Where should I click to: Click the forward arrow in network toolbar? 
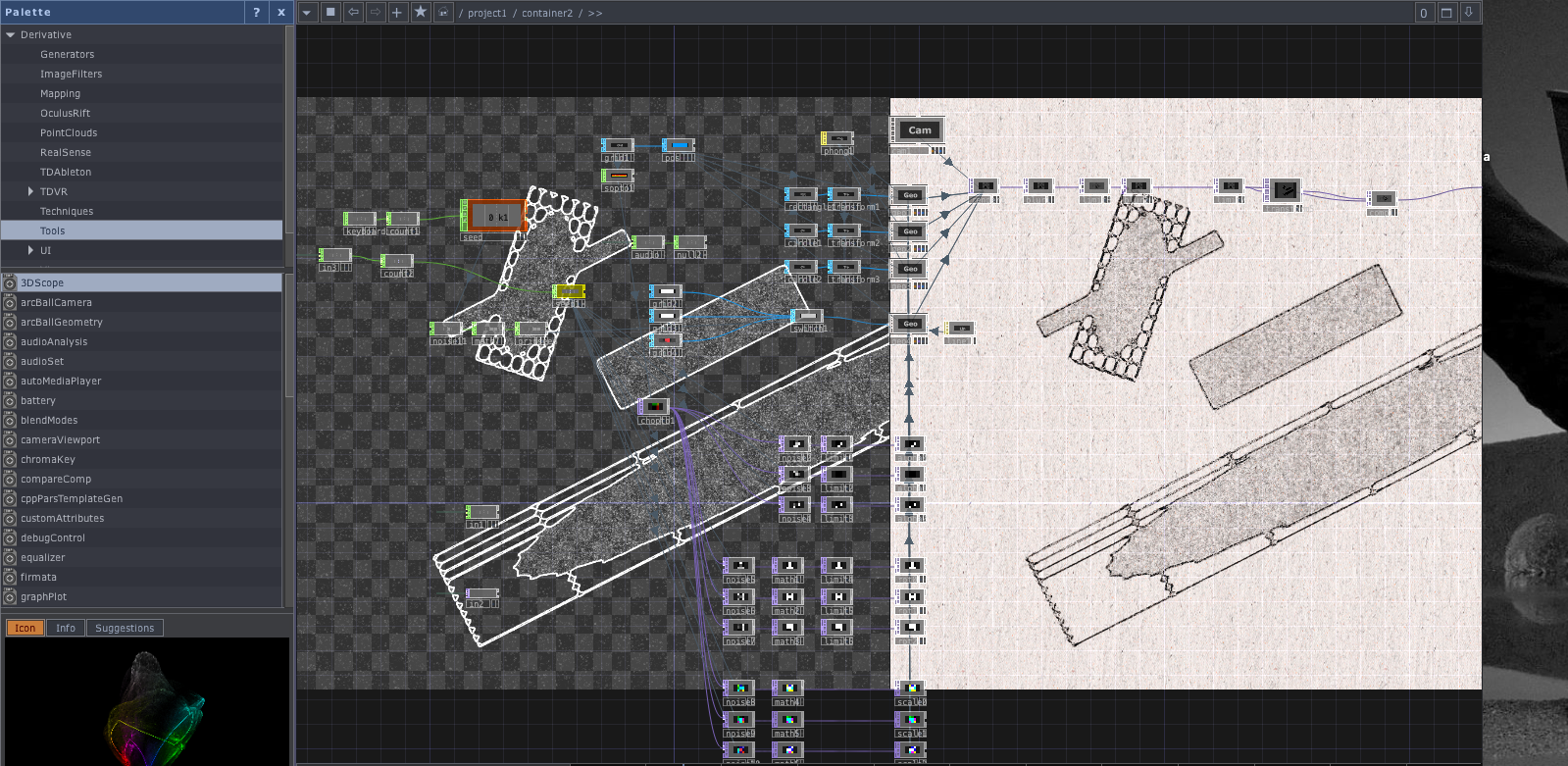(375, 12)
